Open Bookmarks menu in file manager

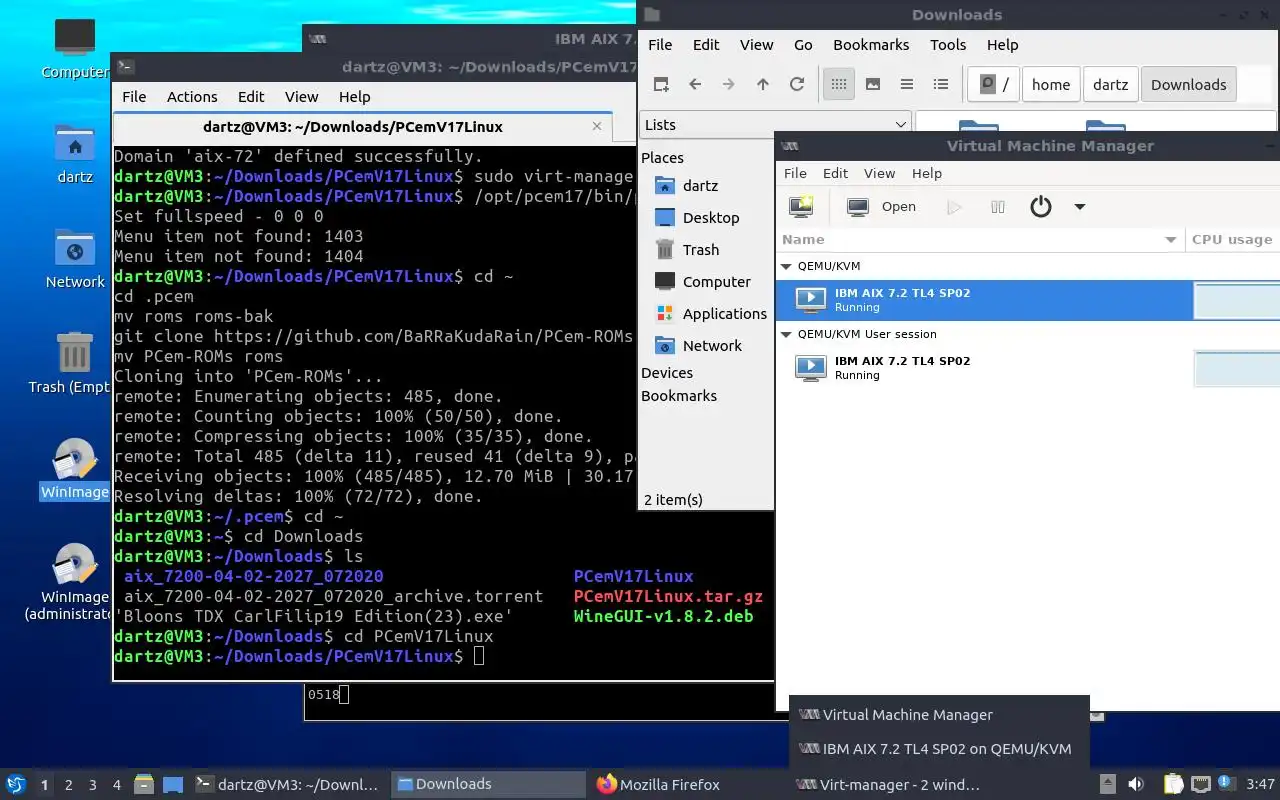click(871, 45)
